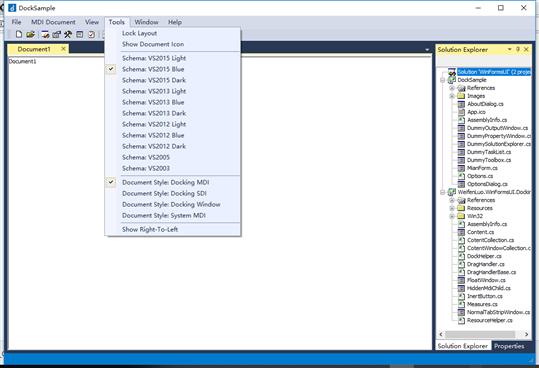Click the Toolbox hammer and wrench icon
The image size is (539, 368).
tap(68, 34)
